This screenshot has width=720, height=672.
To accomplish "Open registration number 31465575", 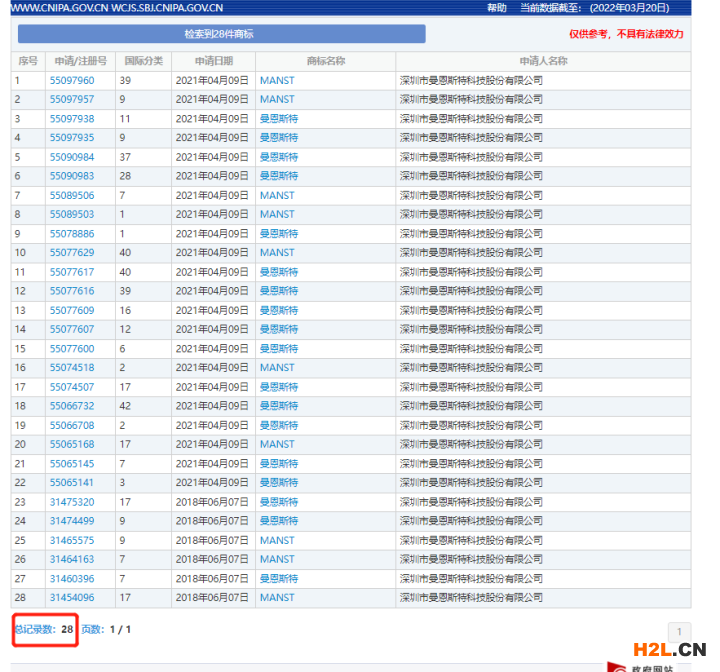I will point(72,540).
